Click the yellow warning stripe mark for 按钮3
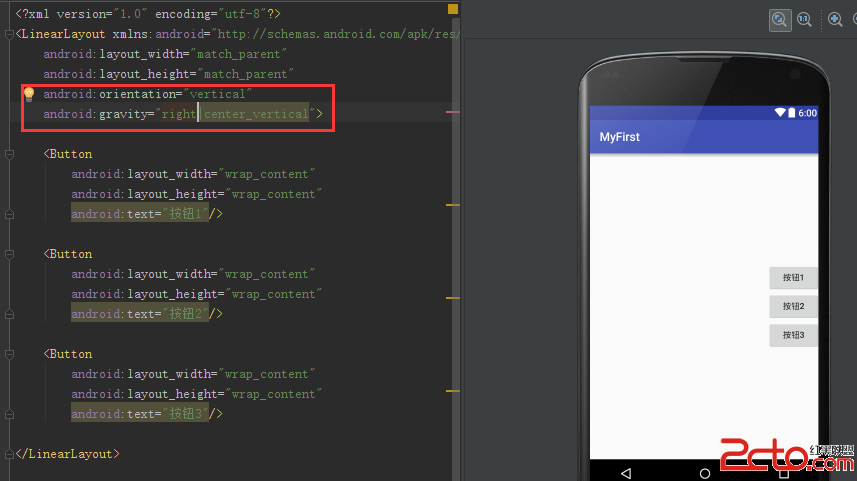Screen dimensions: 857x481 pos(453,391)
